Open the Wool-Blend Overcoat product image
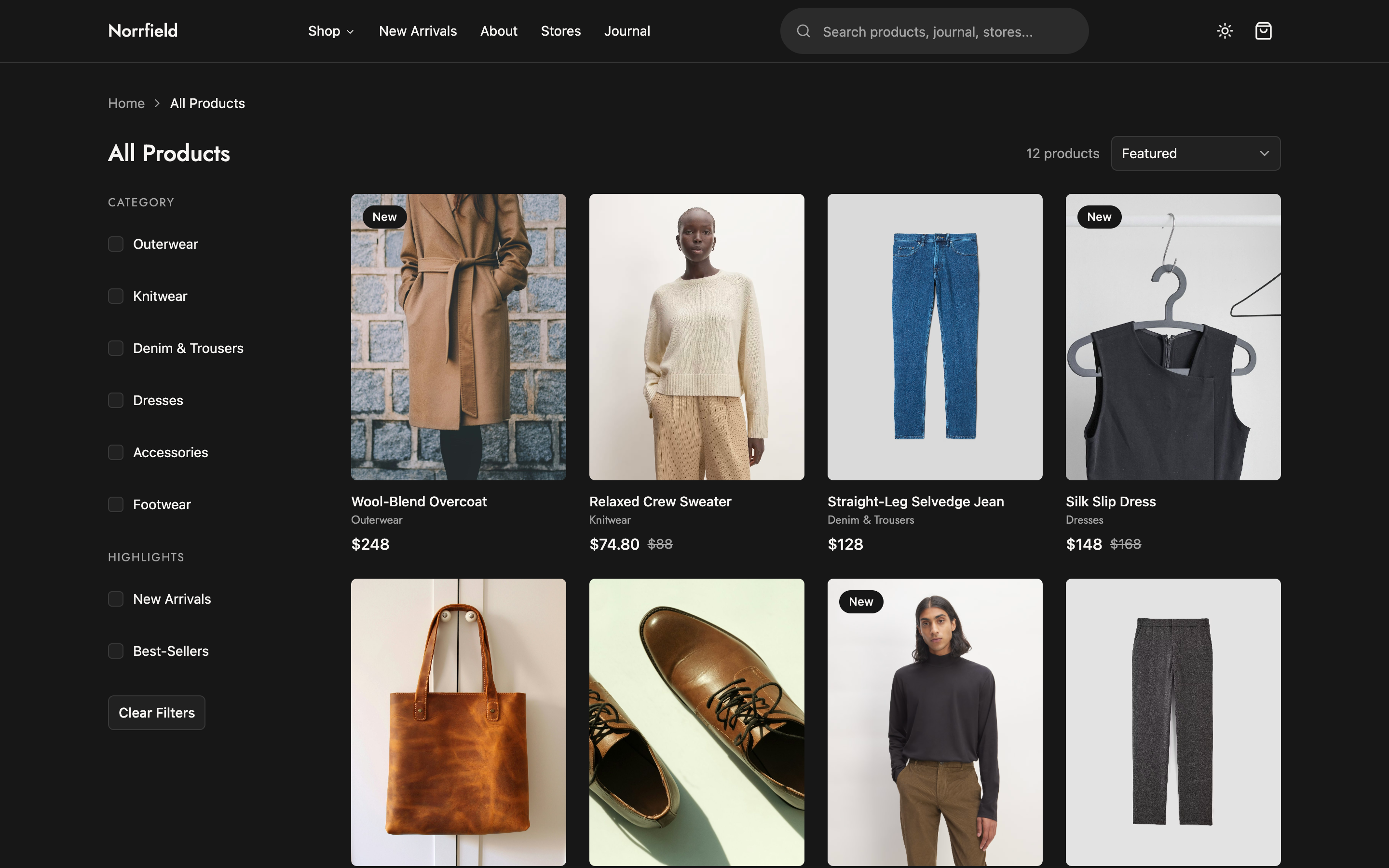The image size is (1389, 868). [x=459, y=337]
